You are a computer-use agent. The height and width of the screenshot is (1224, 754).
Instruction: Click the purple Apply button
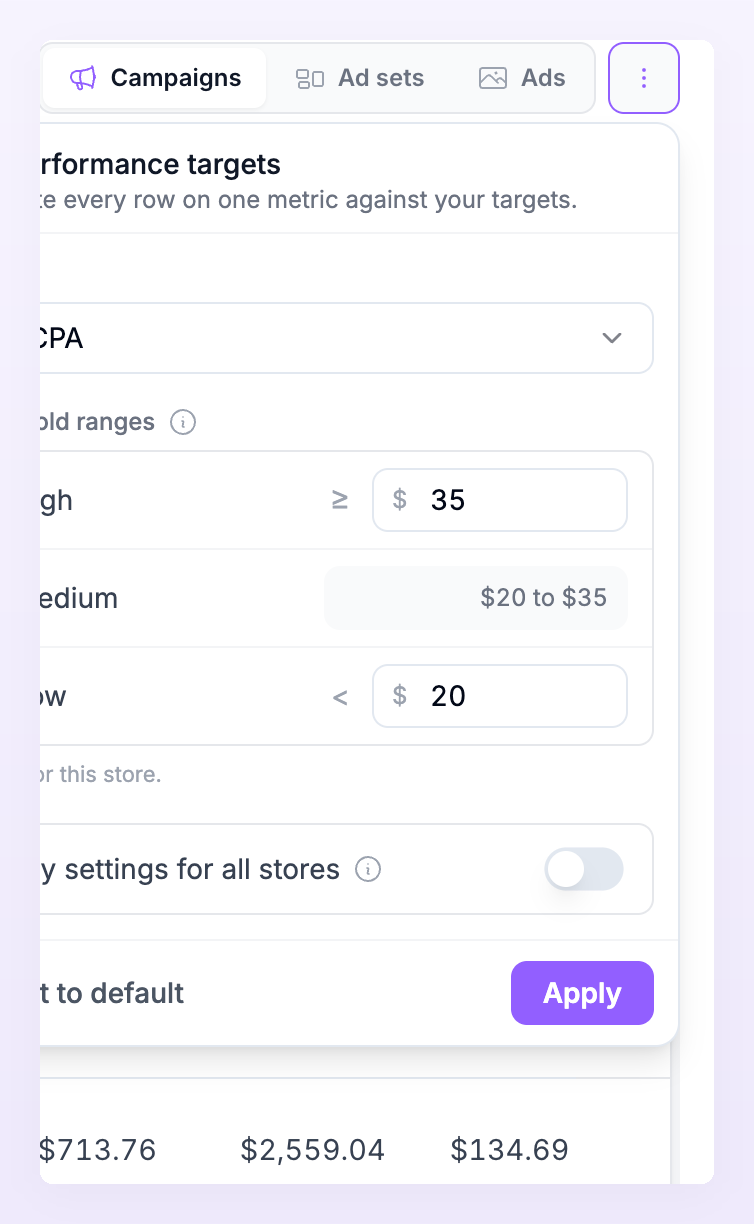pyautogui.click(x=582, y=993)
